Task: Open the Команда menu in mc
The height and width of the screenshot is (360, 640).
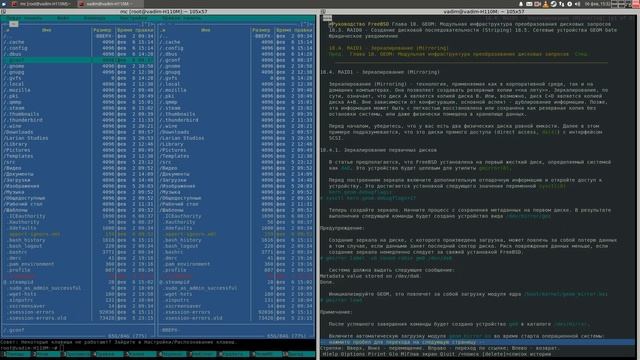Action: coord(95,18)
